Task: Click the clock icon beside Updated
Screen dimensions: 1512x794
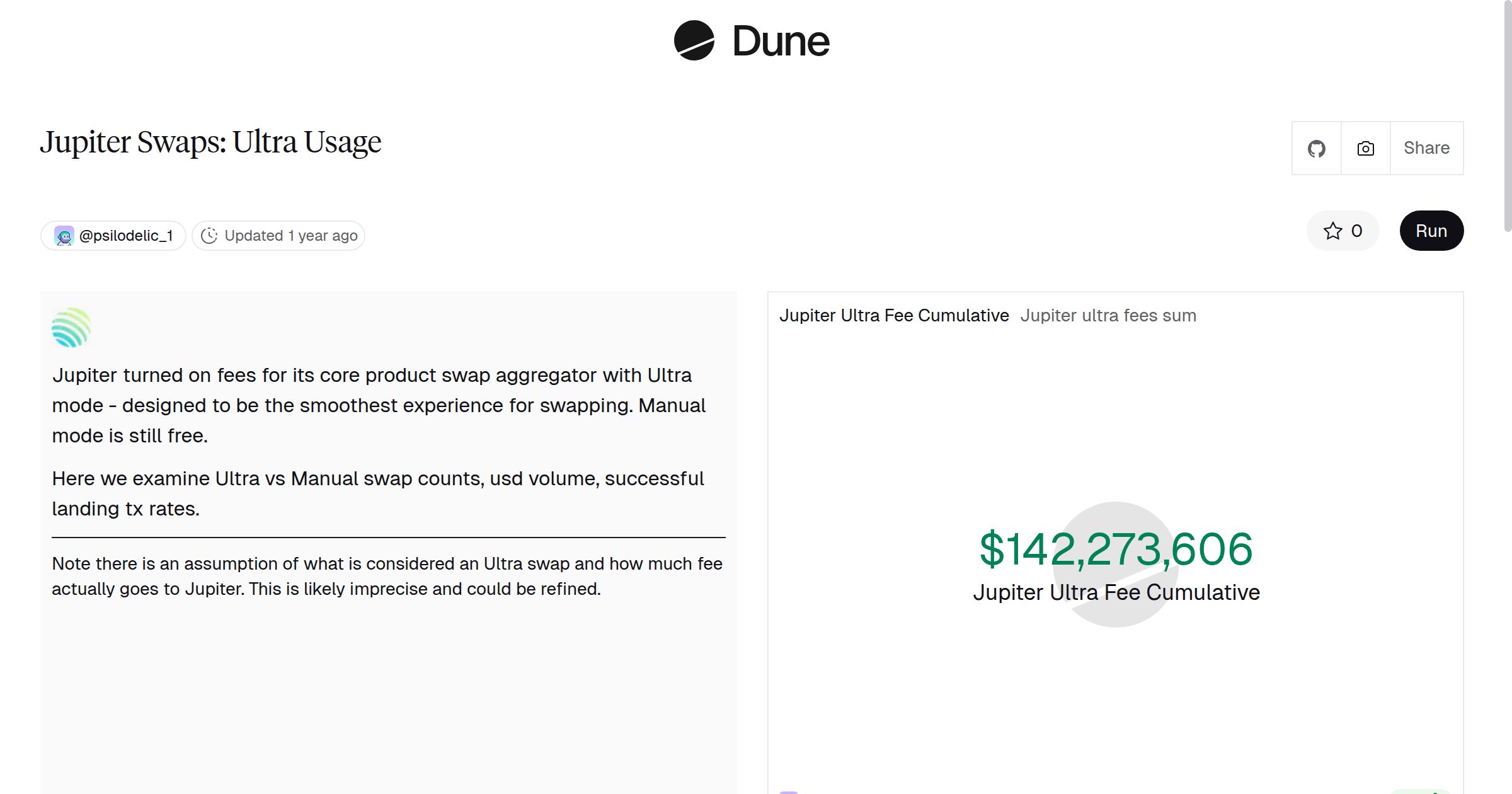Action: [209, 236]
